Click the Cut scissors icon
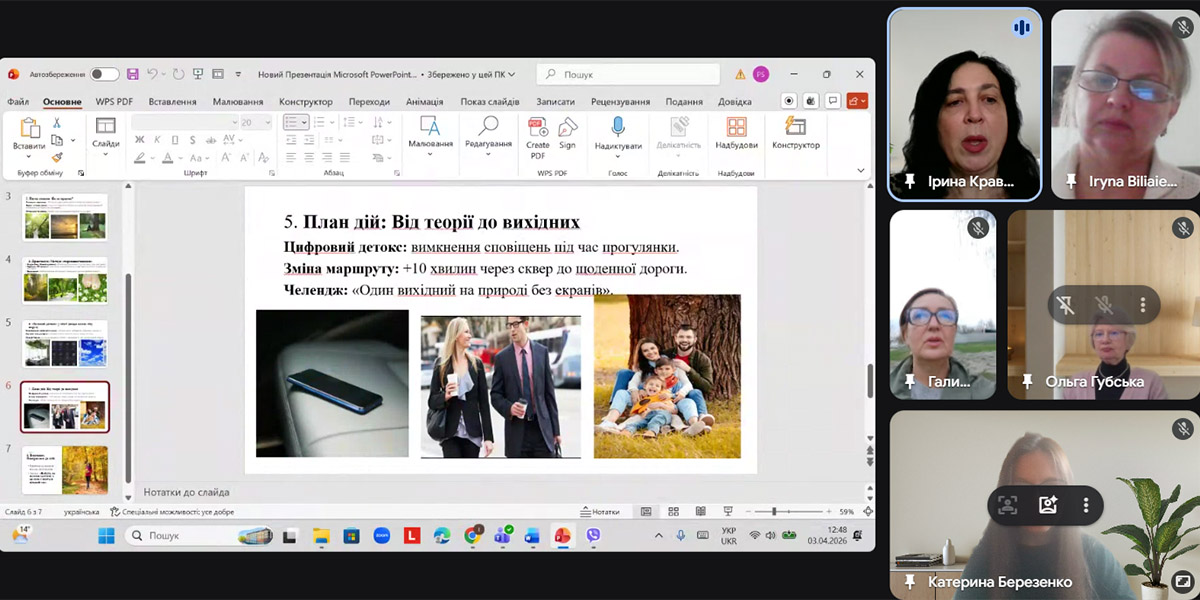Screen dimensions: 1200x600 [x=57, y=123]
